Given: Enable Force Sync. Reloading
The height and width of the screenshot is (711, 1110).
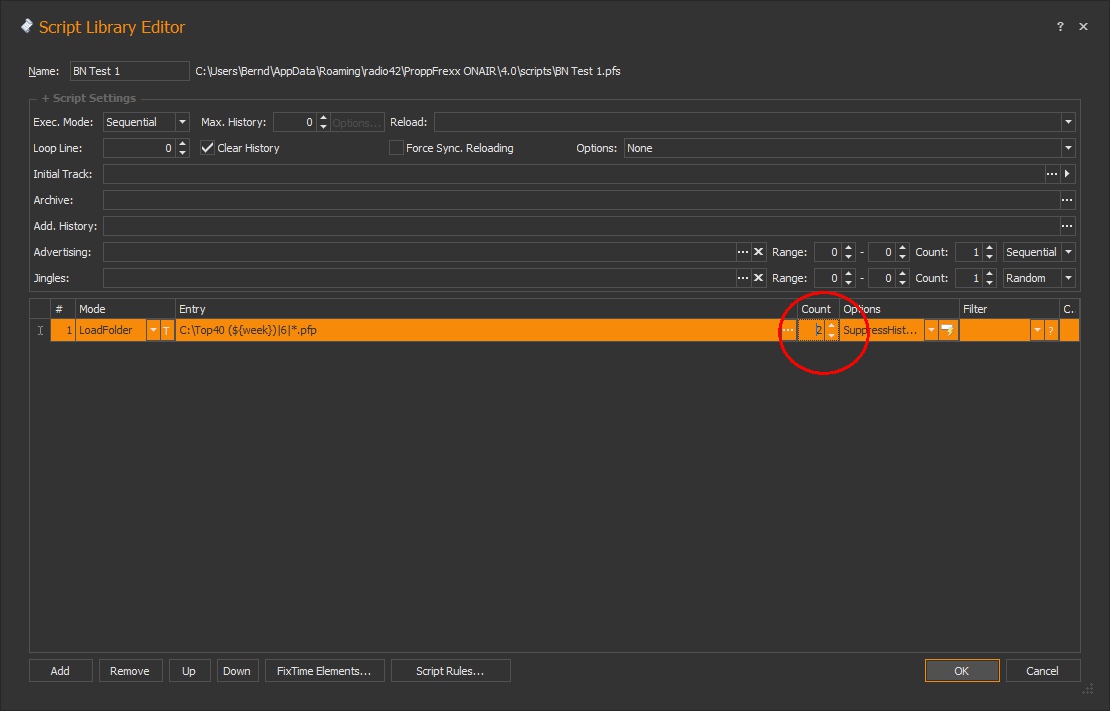Looking at the screenshot, I should pyautogui.click(x=396, y=147).
